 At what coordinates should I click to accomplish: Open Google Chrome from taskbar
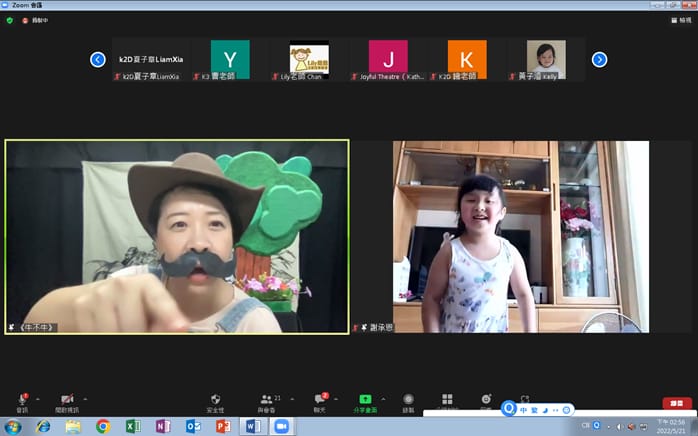click(x=103, y=427)
